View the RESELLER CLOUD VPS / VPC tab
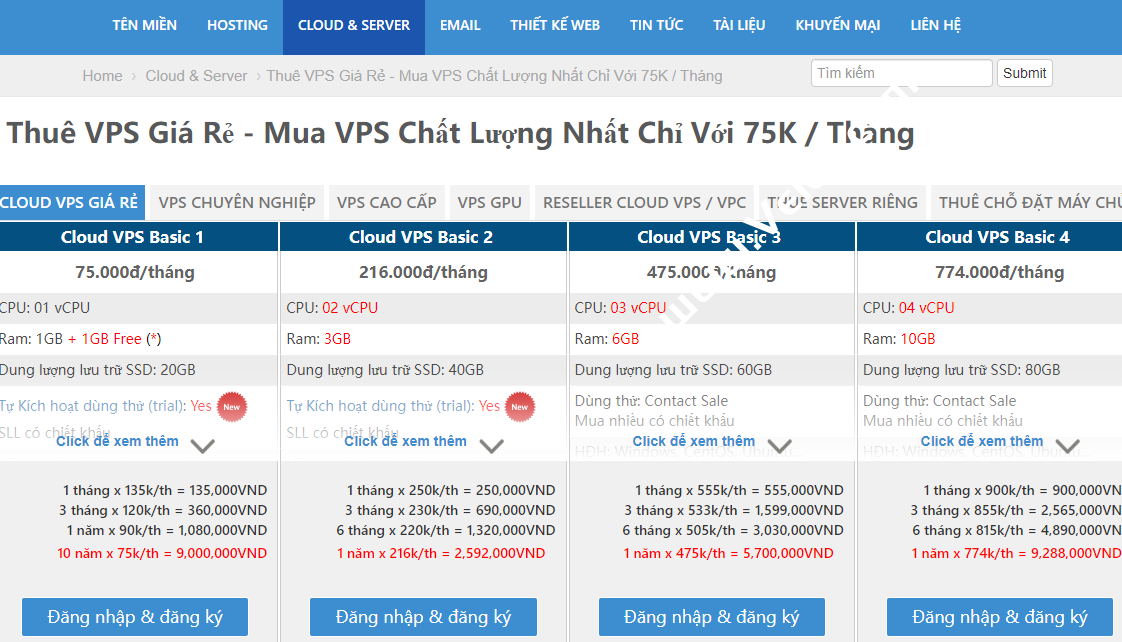The image size is (1122, 642). pyautogui.click(x=644, y=202)
